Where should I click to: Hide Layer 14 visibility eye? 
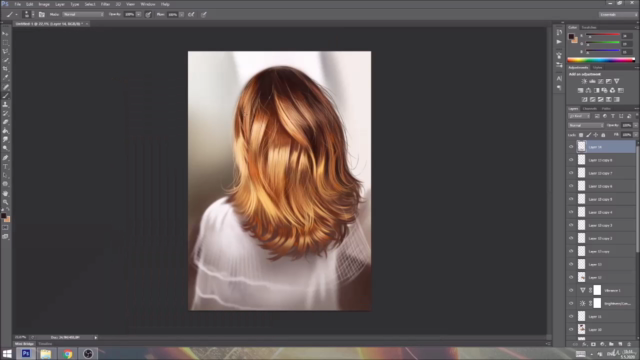coord(571,147)
